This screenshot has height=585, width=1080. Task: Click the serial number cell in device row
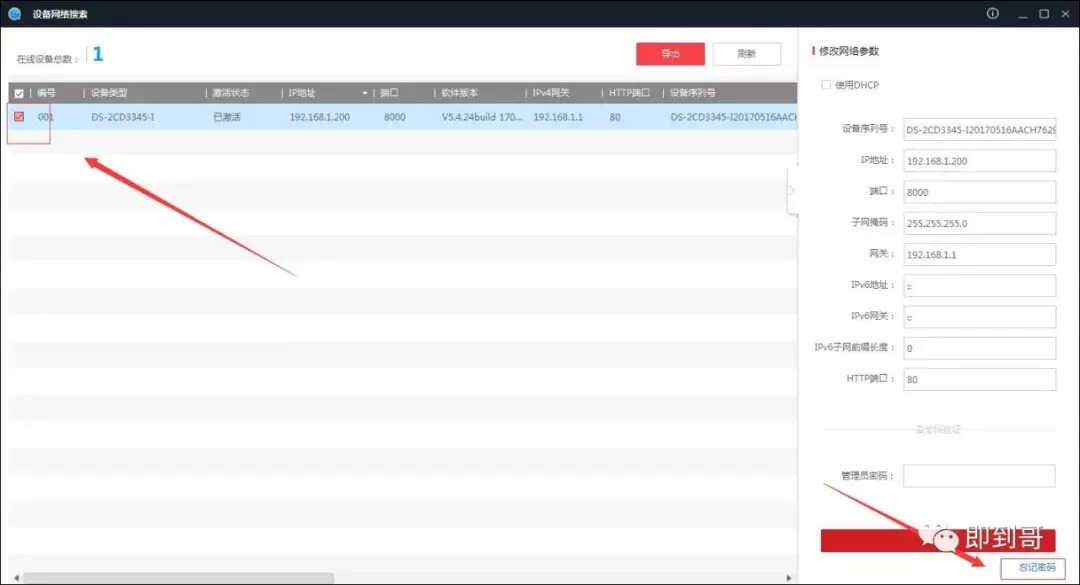(x=734, y=117)
